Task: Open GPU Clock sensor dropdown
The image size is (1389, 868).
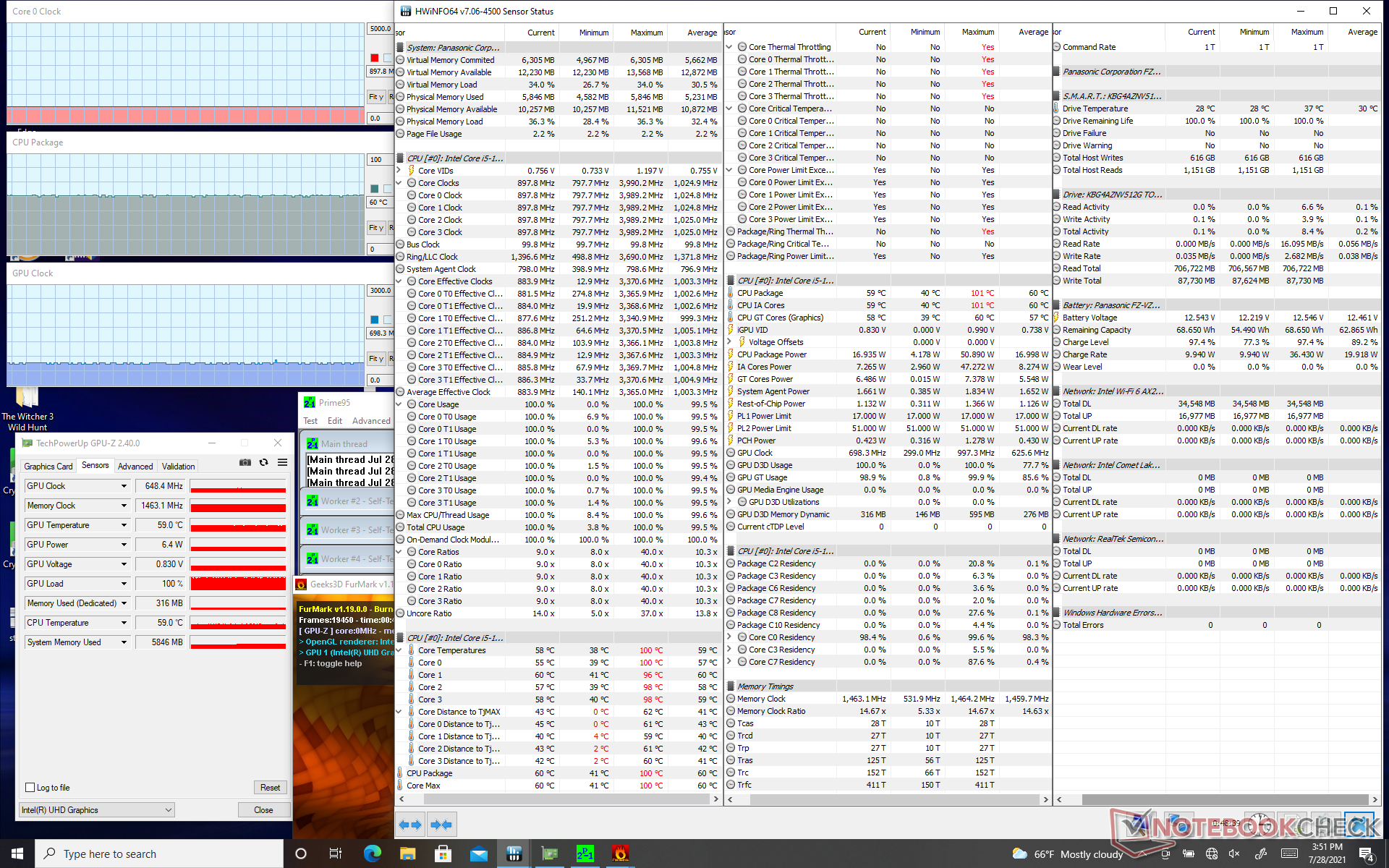Action: [124, 486]
